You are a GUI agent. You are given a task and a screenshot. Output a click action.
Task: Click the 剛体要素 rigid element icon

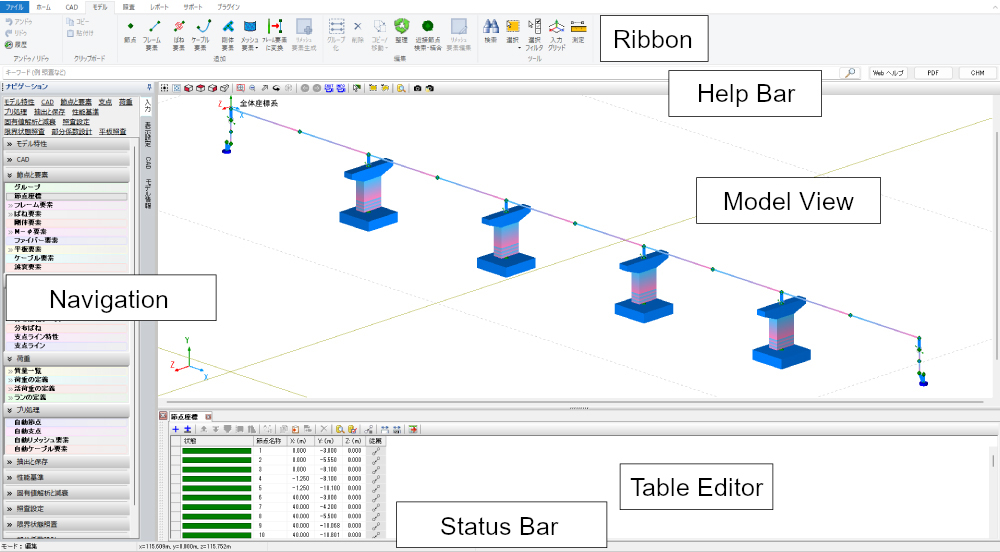click(228, 29)
